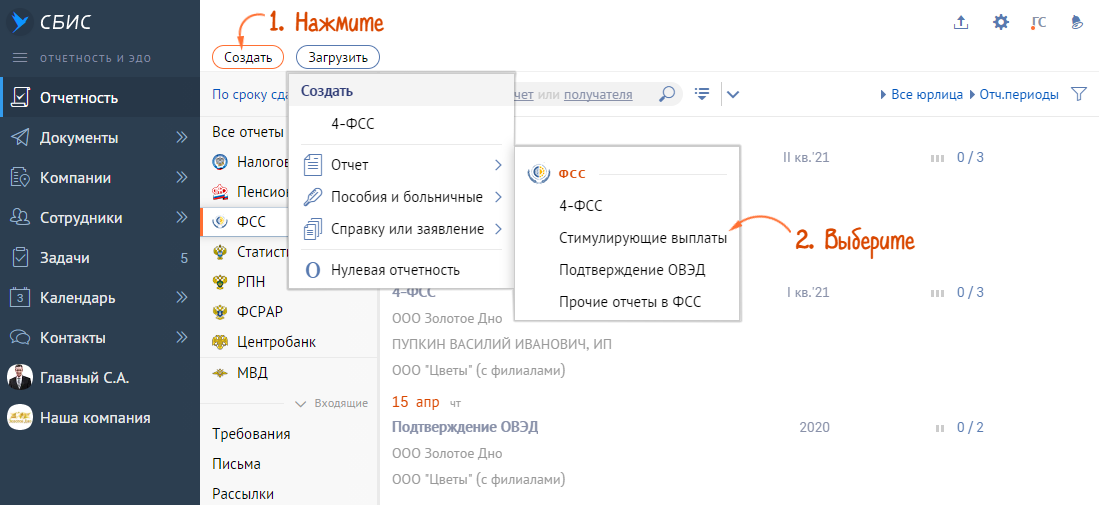Screen dimensions: 1099x505
Task: Click the filter funnel icon
Action: pos(1078,94)
